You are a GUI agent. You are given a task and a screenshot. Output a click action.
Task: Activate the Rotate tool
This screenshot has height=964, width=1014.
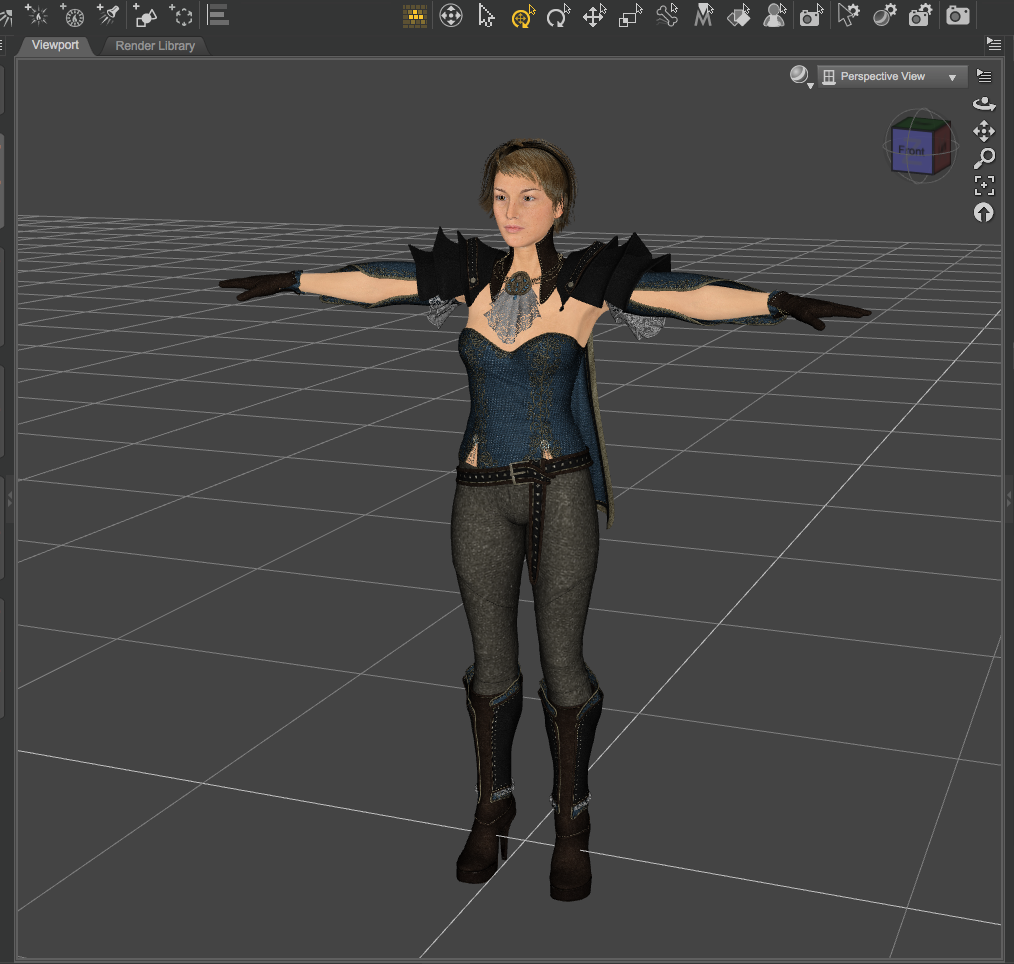coord(557,16)
